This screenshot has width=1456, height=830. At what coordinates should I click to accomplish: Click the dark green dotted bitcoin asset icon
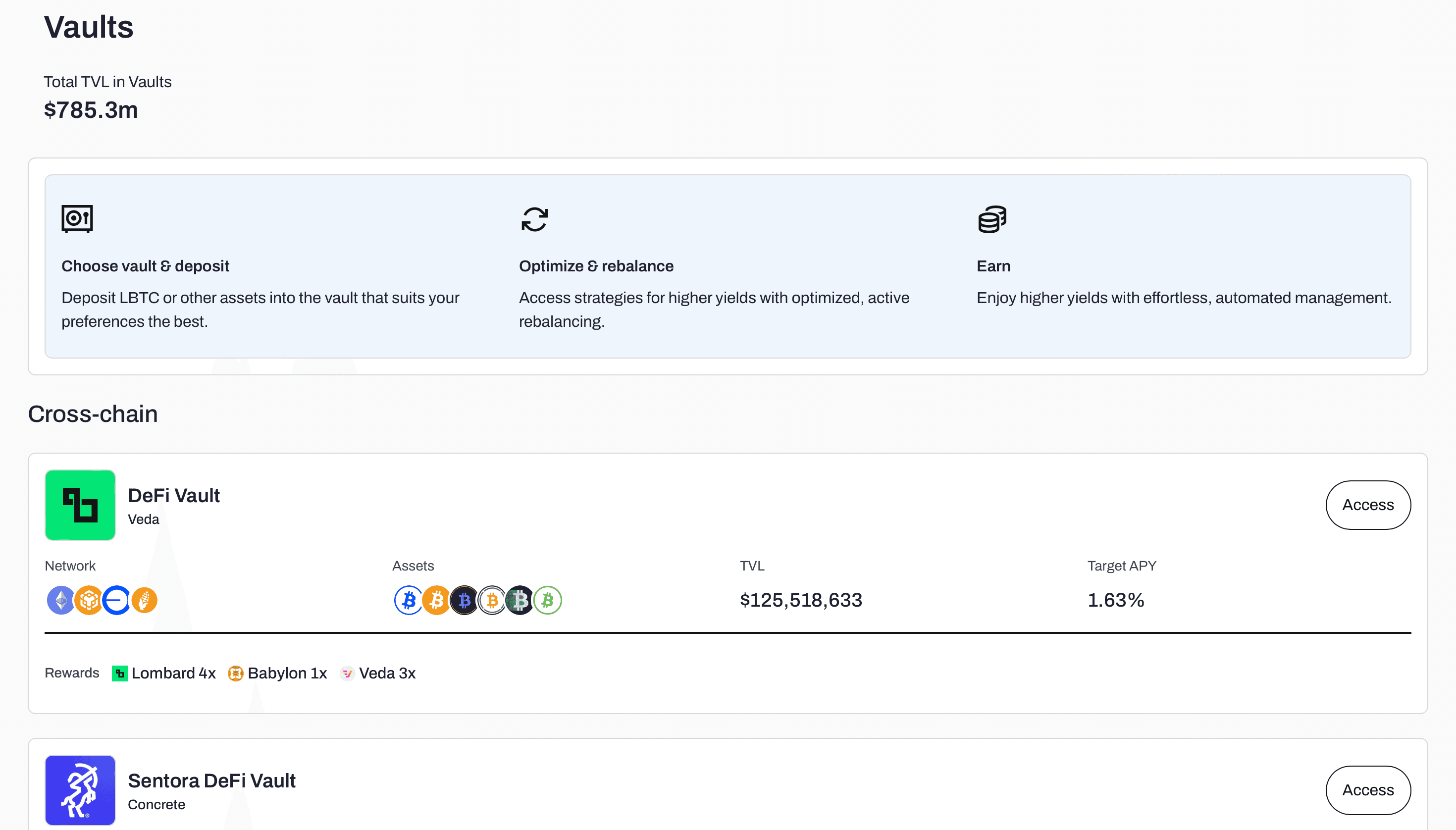tap(520, 600)
